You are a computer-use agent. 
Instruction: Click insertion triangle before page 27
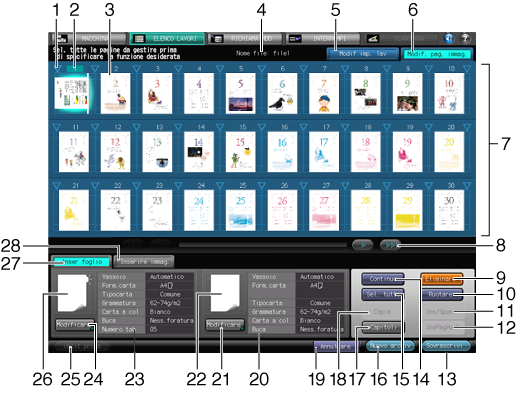(303, 186)
